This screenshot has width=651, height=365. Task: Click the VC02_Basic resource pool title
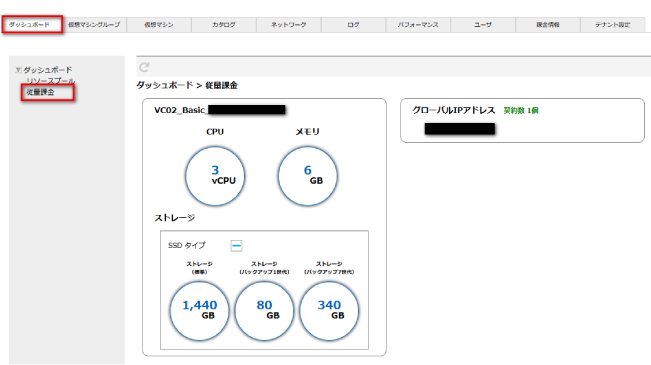220,110
